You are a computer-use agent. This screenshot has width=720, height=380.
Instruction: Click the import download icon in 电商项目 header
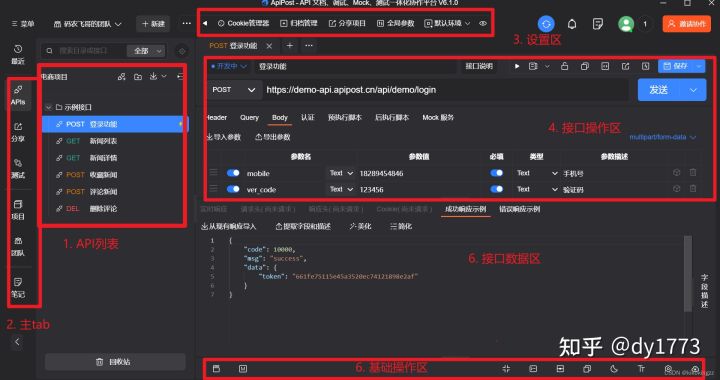pos(153,77)
